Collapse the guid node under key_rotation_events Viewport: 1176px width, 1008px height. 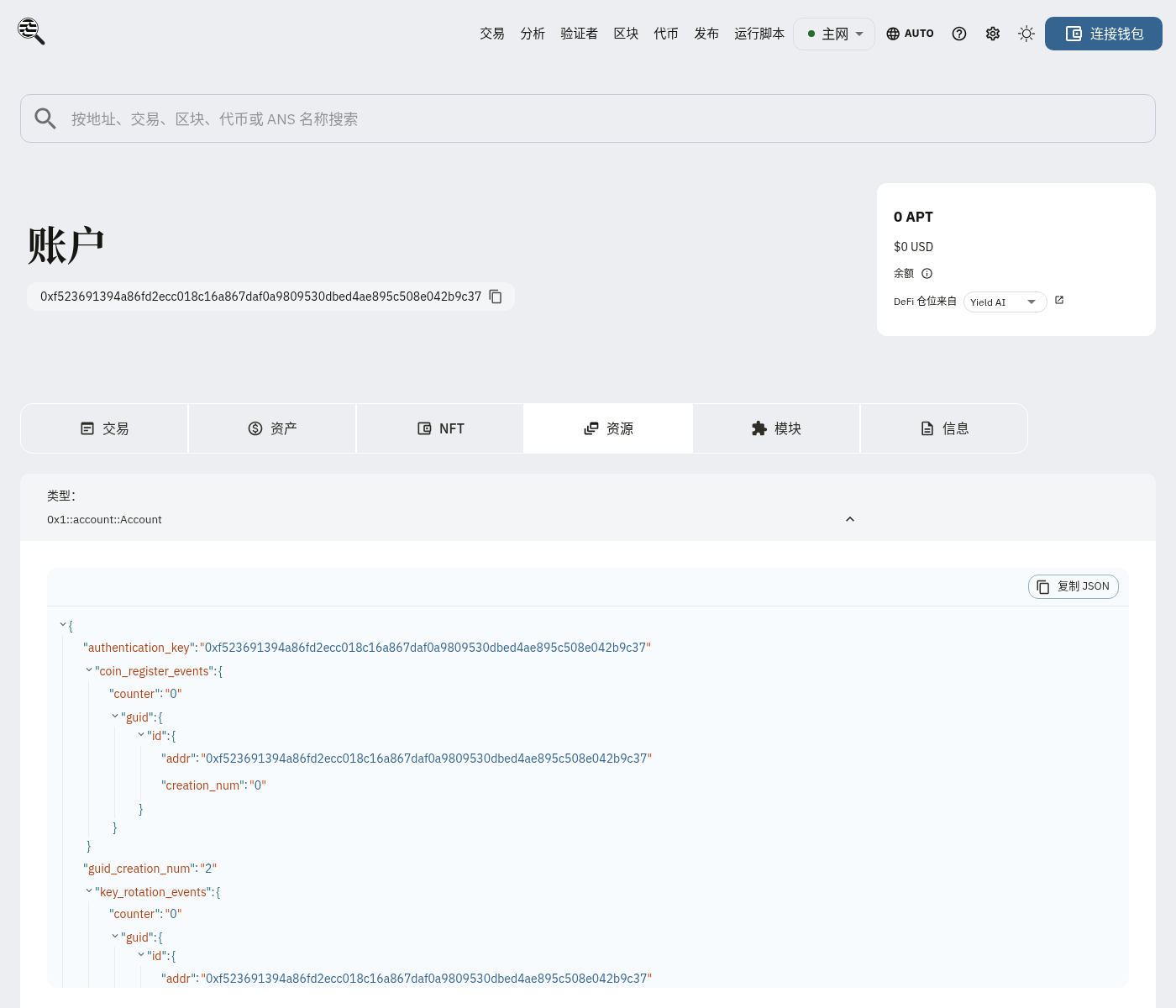115,937
